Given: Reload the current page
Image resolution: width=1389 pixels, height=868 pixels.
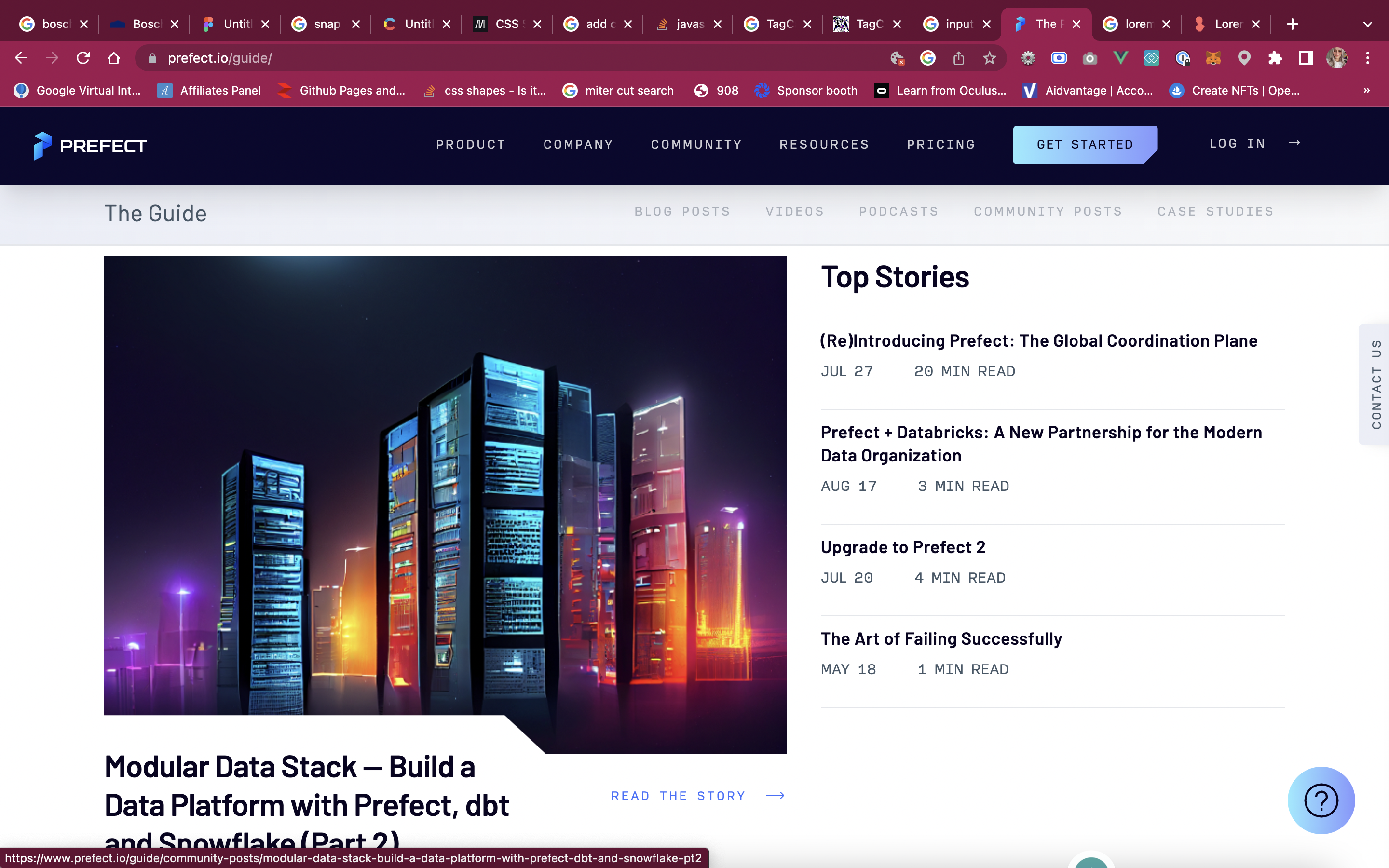Looking at the screenshot, I should click(x=83, y=58).
